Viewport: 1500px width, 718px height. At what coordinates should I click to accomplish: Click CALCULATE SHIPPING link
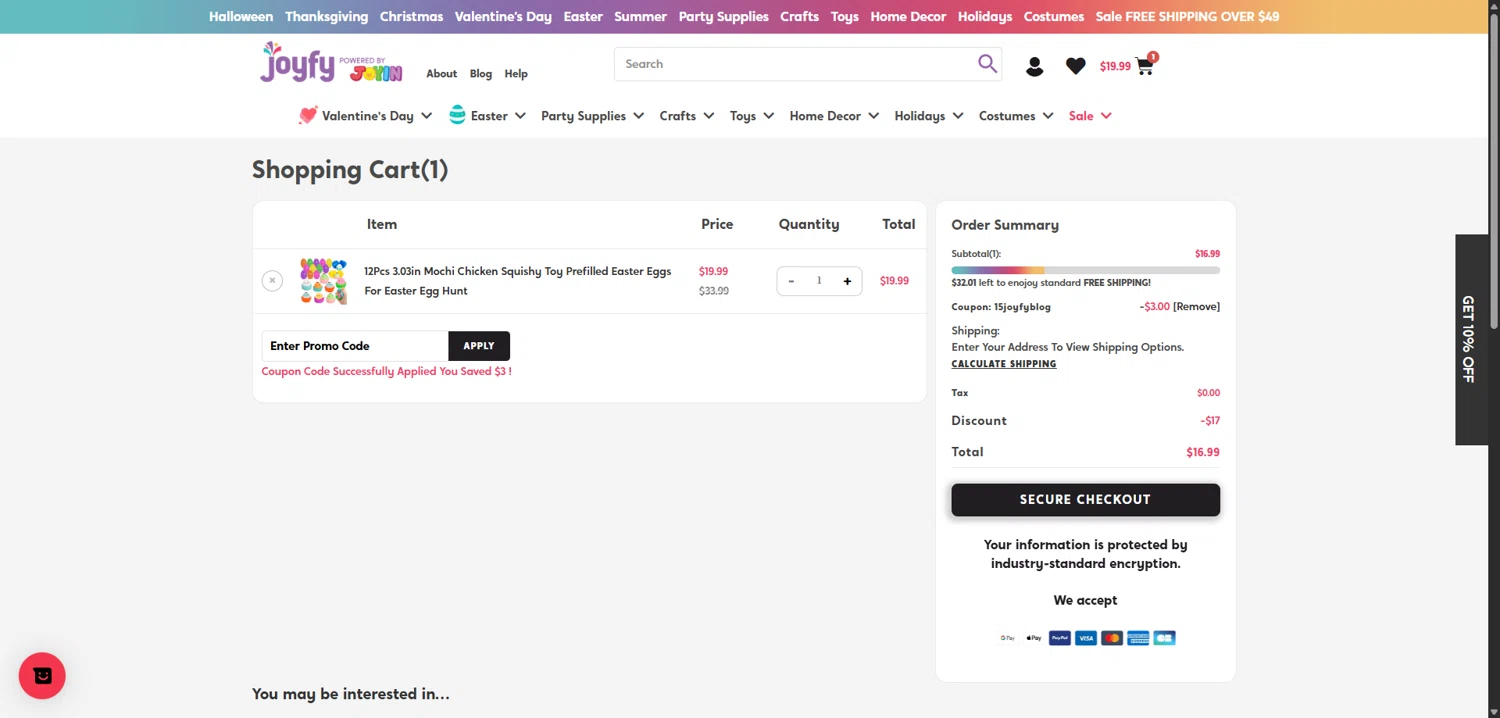1003,364
